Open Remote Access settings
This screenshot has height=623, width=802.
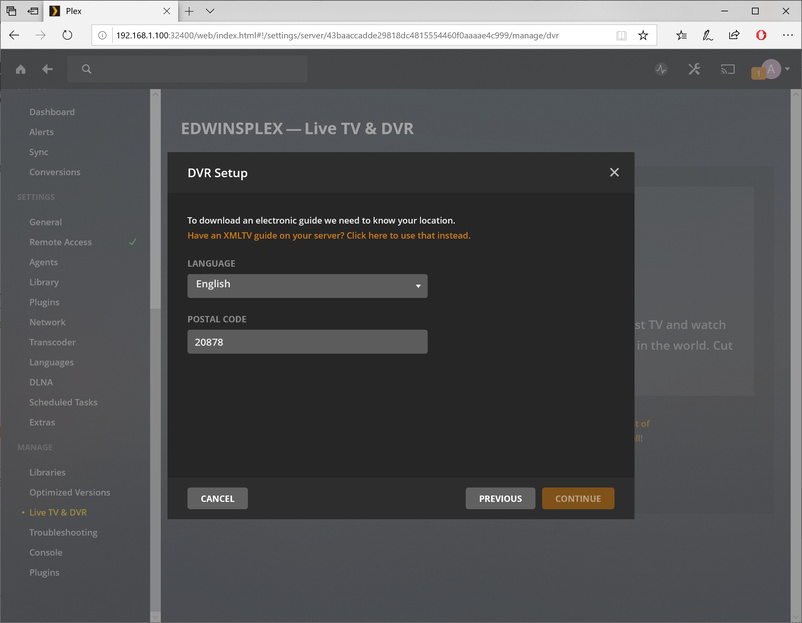60,242
